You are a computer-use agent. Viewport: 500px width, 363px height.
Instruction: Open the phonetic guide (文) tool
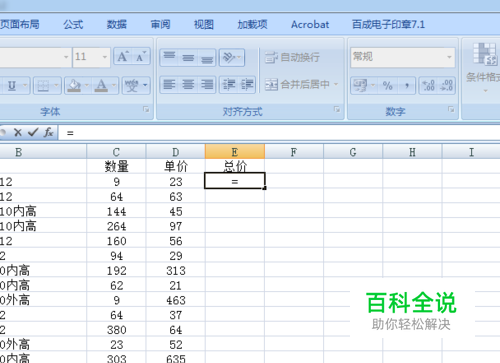(132, 86)
